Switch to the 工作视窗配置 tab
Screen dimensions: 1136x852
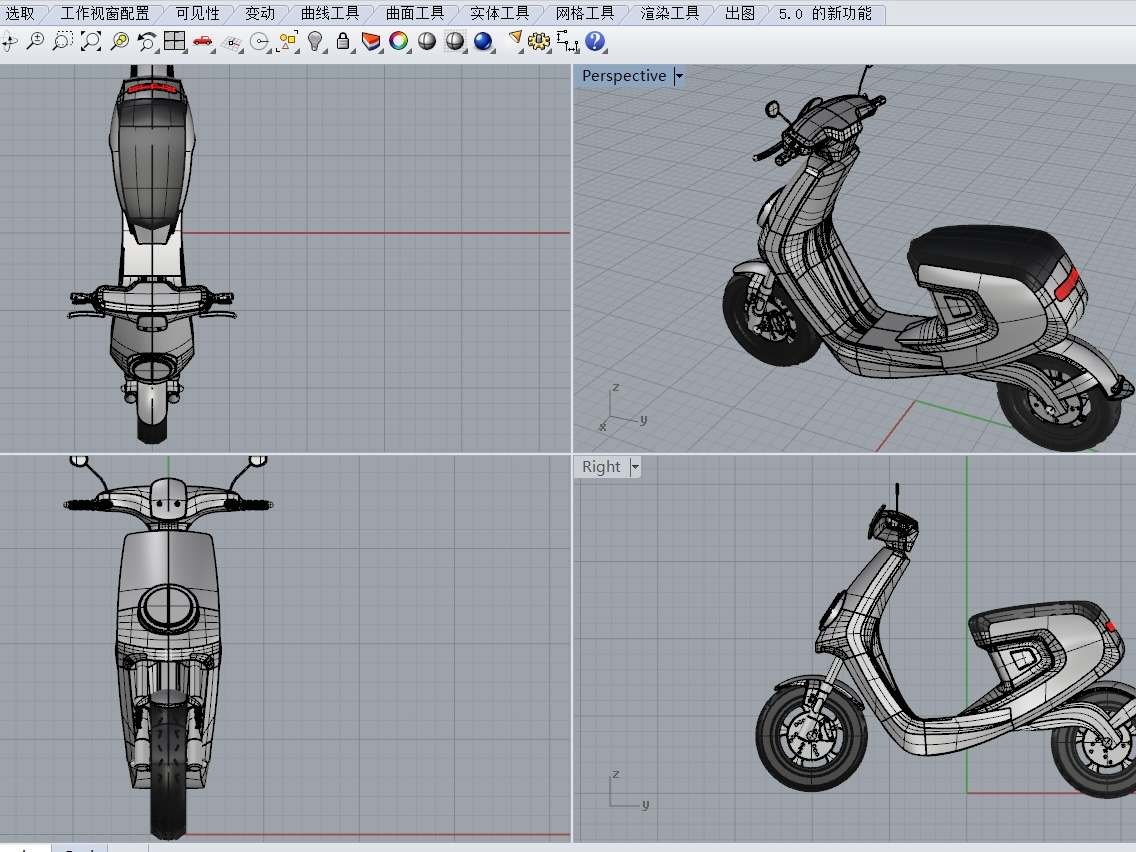(x=104, y=13)
